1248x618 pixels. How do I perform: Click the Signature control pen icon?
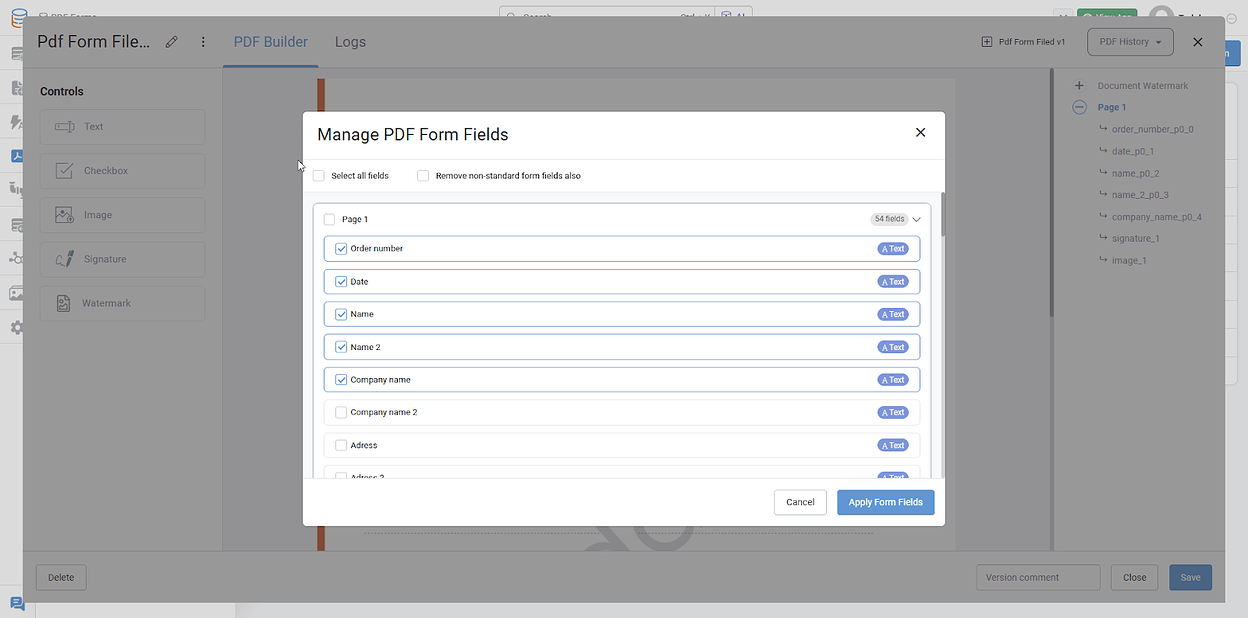pos(65,259)
